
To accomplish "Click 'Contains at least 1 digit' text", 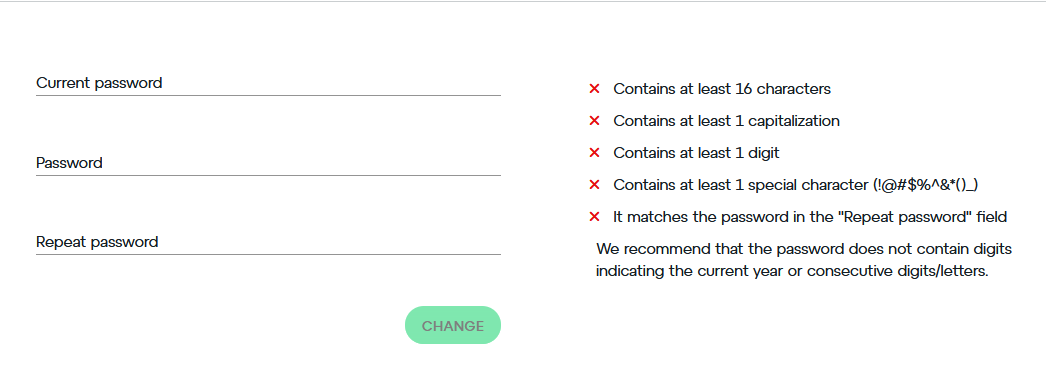I will coord(696,153).
